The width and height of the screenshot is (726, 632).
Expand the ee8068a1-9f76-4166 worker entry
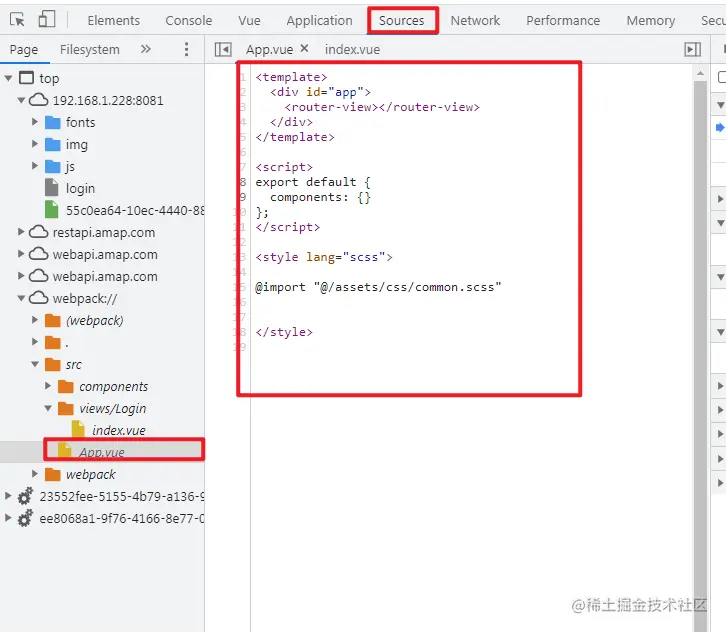8,518
